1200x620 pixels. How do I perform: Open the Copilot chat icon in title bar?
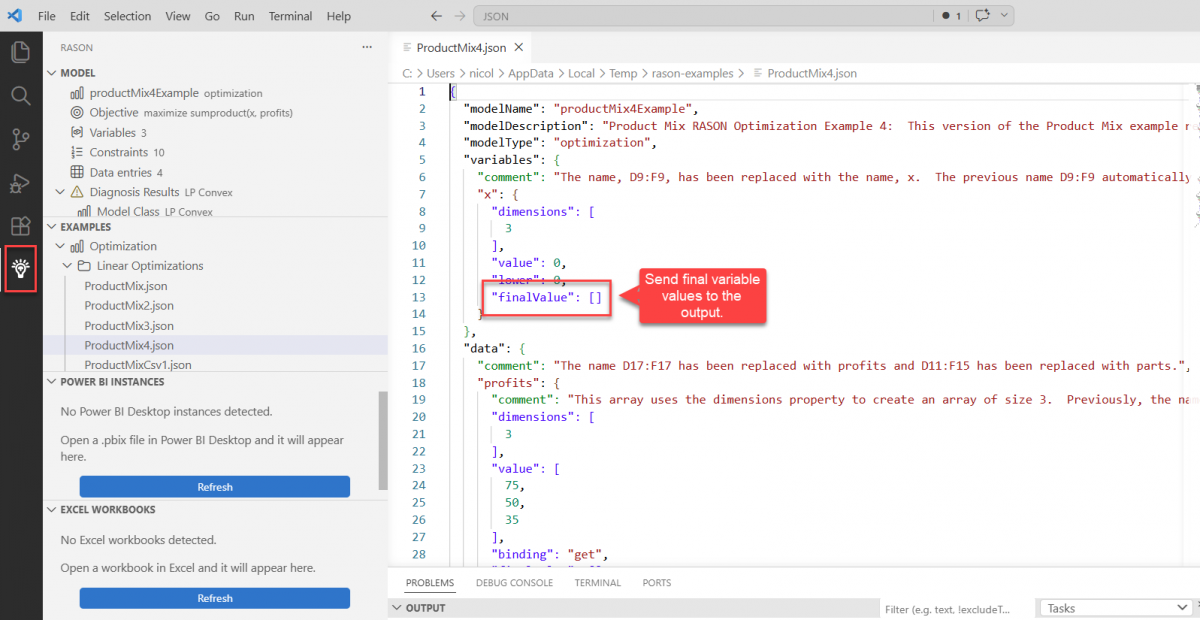point(983,16)
